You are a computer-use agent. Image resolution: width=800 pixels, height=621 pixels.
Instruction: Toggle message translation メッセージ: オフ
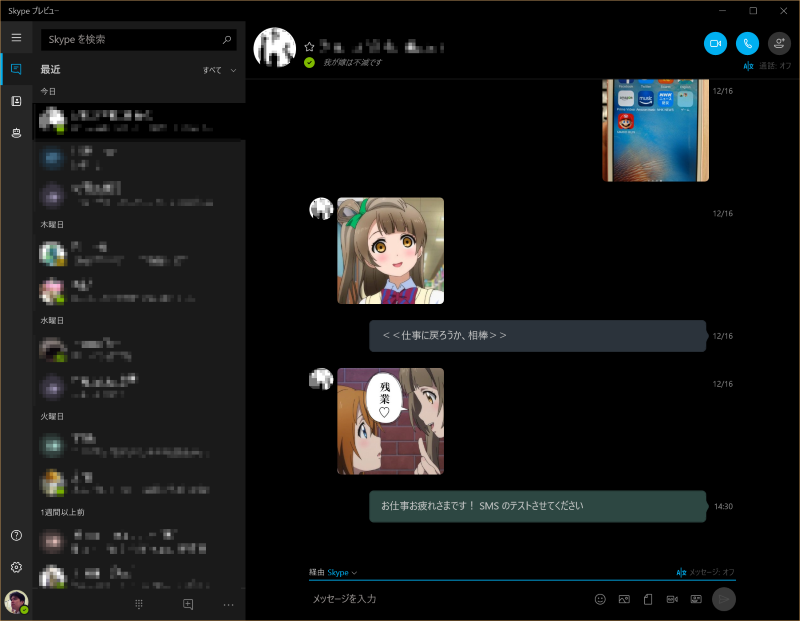click(x=706, y=572)
